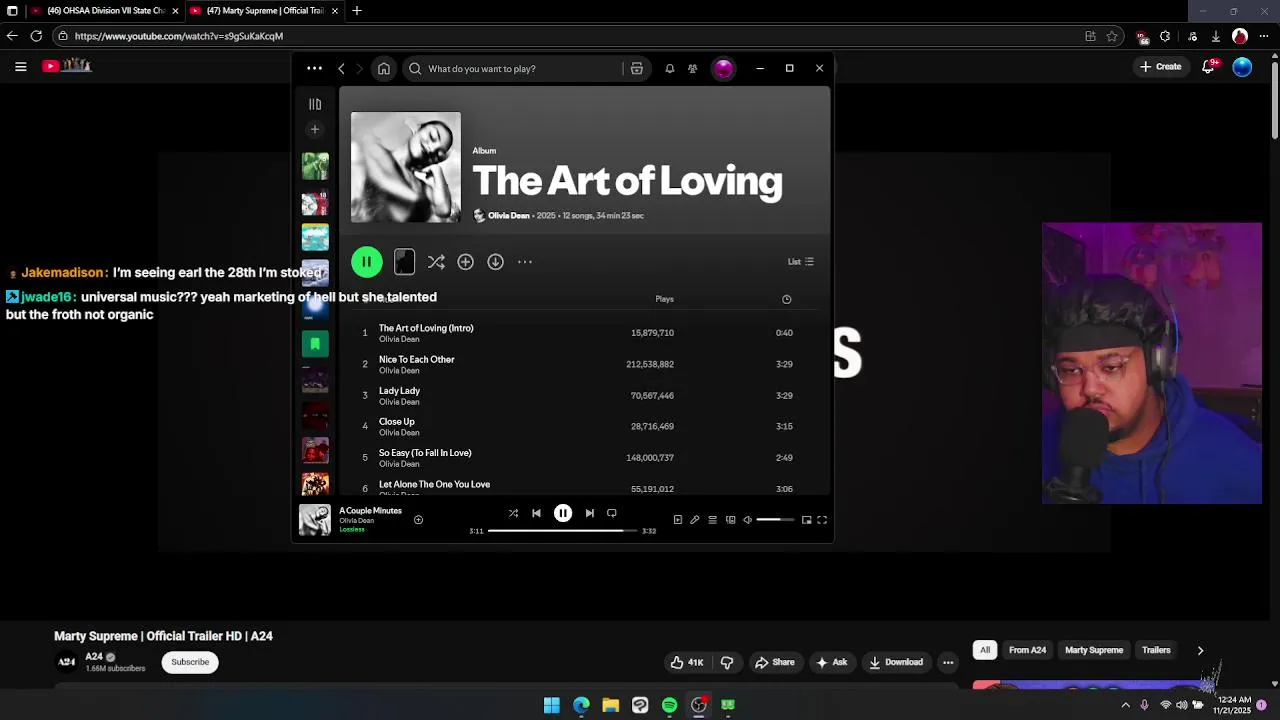Add A Couple Minutes to Liked Songs

(418, 520)
